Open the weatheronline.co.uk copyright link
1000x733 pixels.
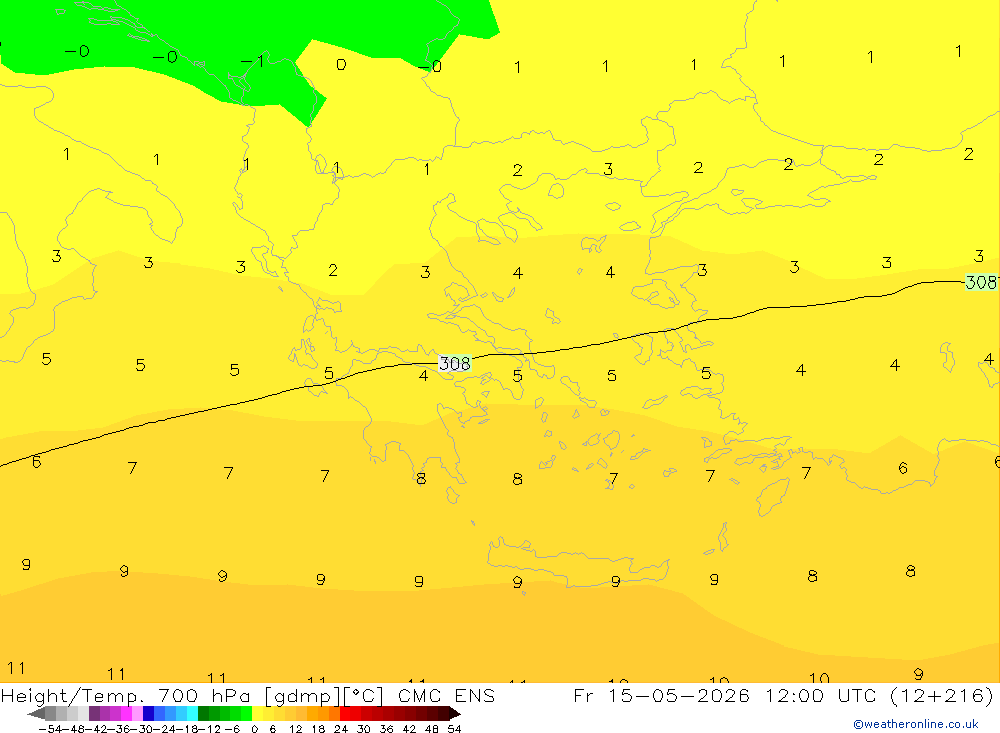[916, 724]
